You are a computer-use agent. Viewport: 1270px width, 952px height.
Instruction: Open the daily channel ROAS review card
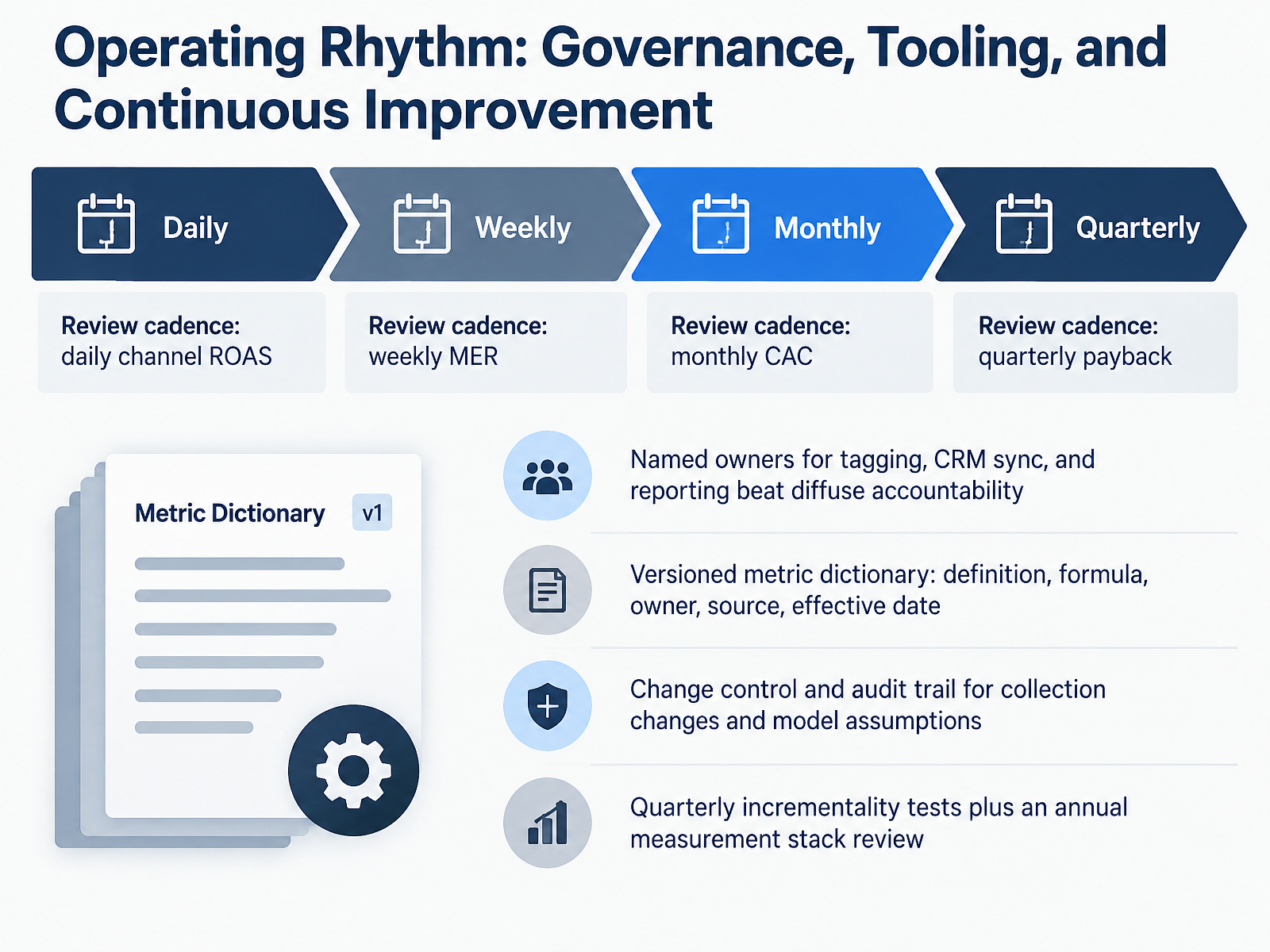click(x=182, y=342)
